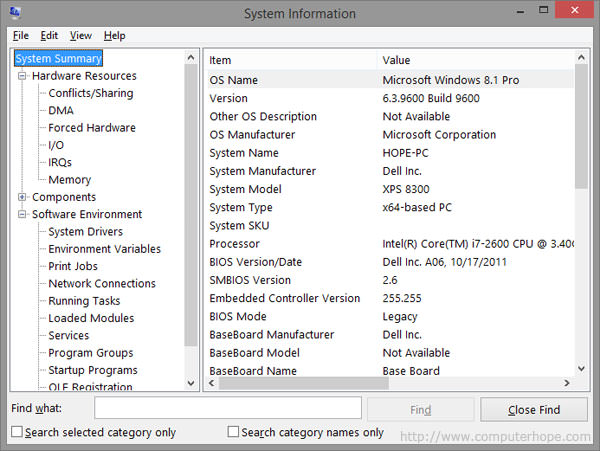Open Program Groups category
The height and width of the screenshot is (451, 600).
[x=91, y=353]
